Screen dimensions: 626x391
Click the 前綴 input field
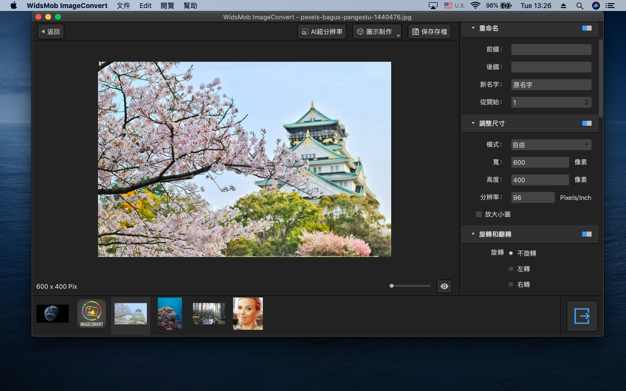coord(551,50)
